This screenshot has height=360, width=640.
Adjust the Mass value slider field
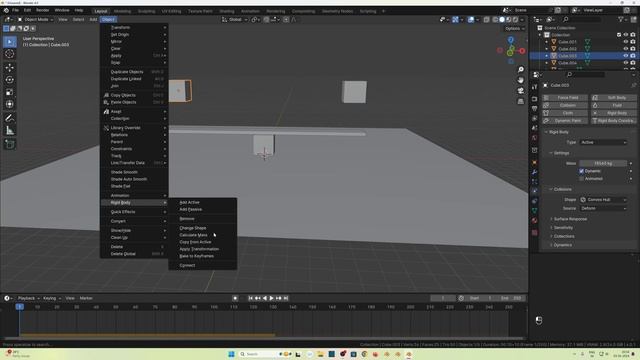pos(603,163)
